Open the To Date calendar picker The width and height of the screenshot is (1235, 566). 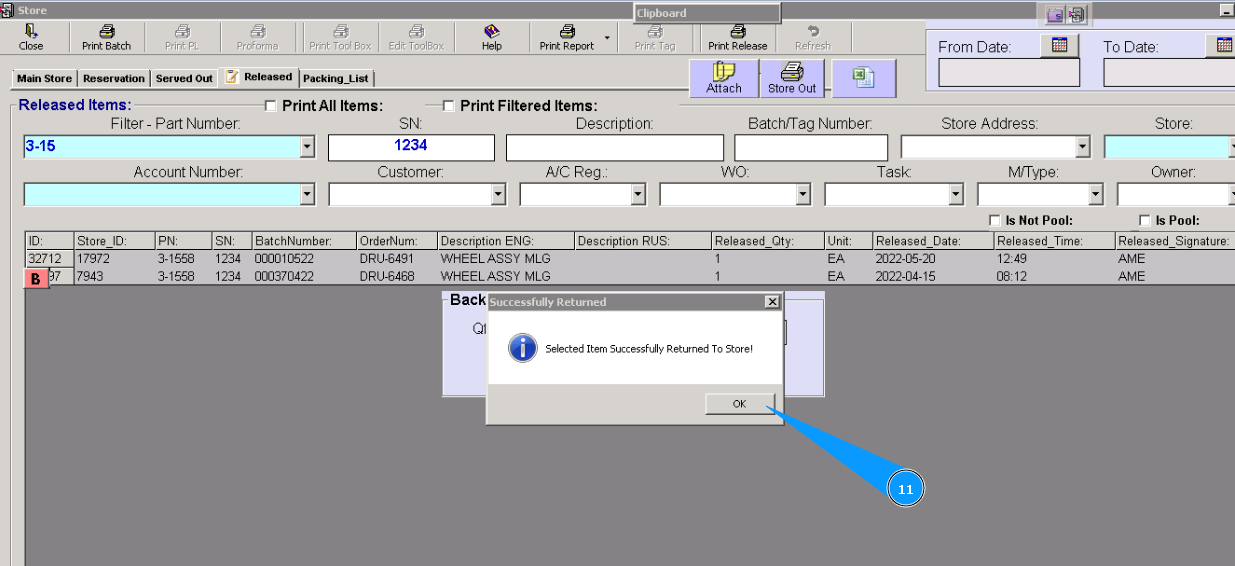coord(1224,45)
